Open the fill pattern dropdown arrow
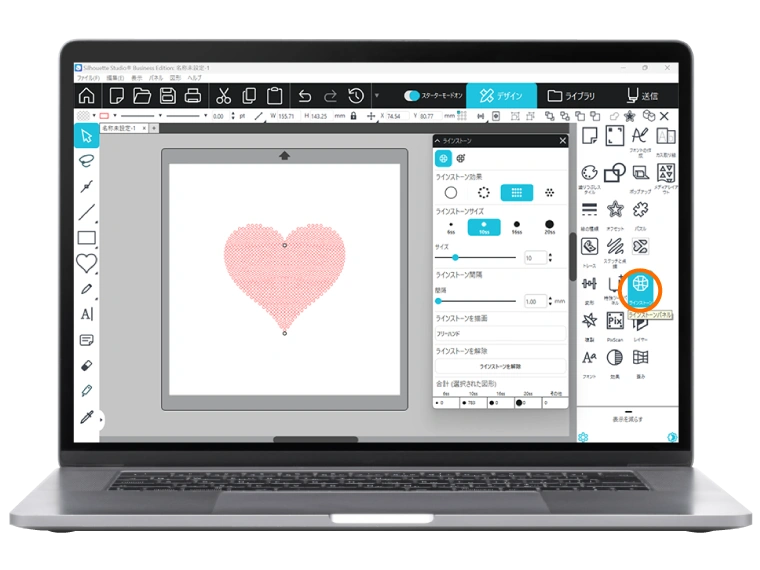This screenshot has height=570, width=760. [x=94, y=116]
